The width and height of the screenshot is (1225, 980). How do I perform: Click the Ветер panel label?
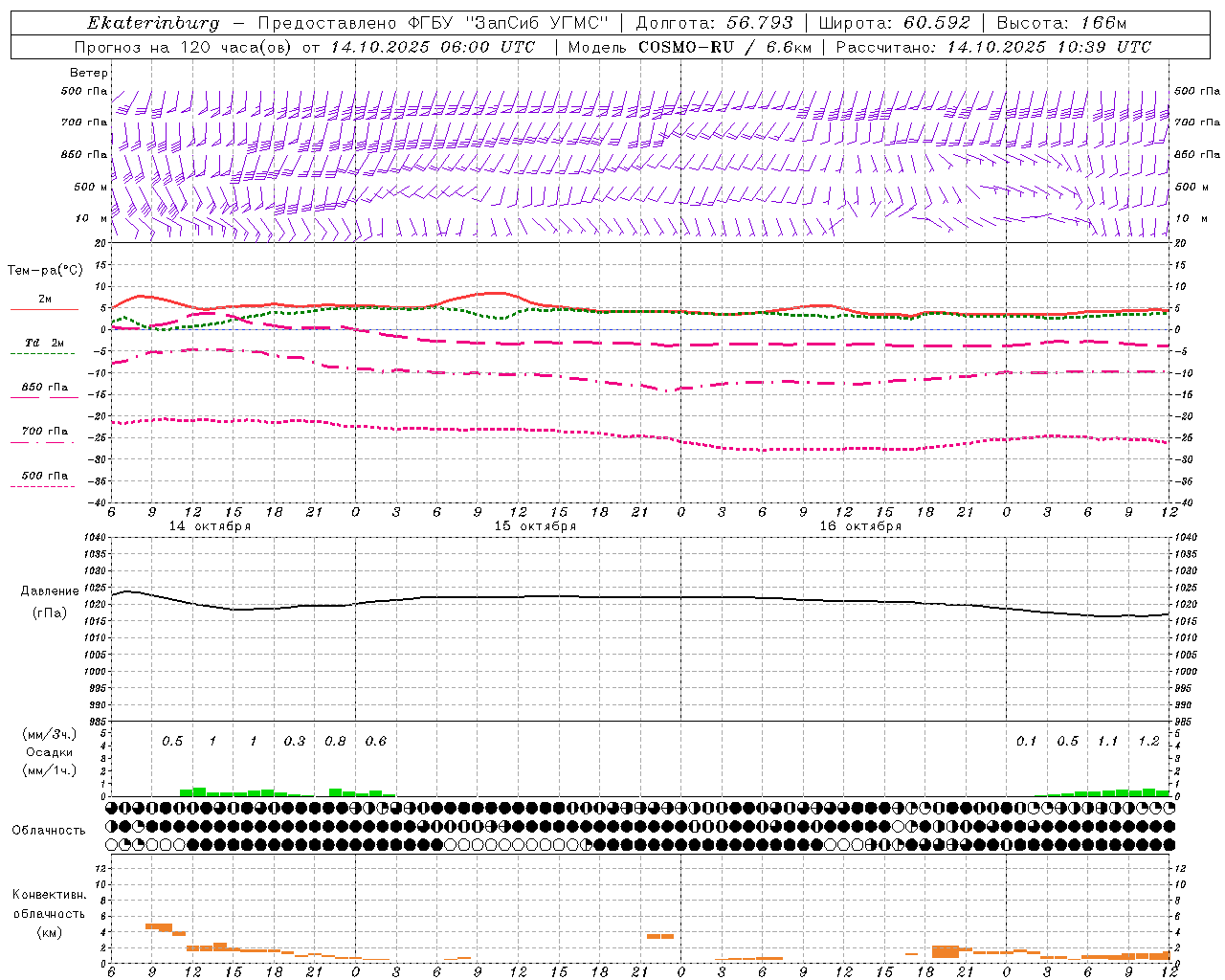tap(89, 73)
